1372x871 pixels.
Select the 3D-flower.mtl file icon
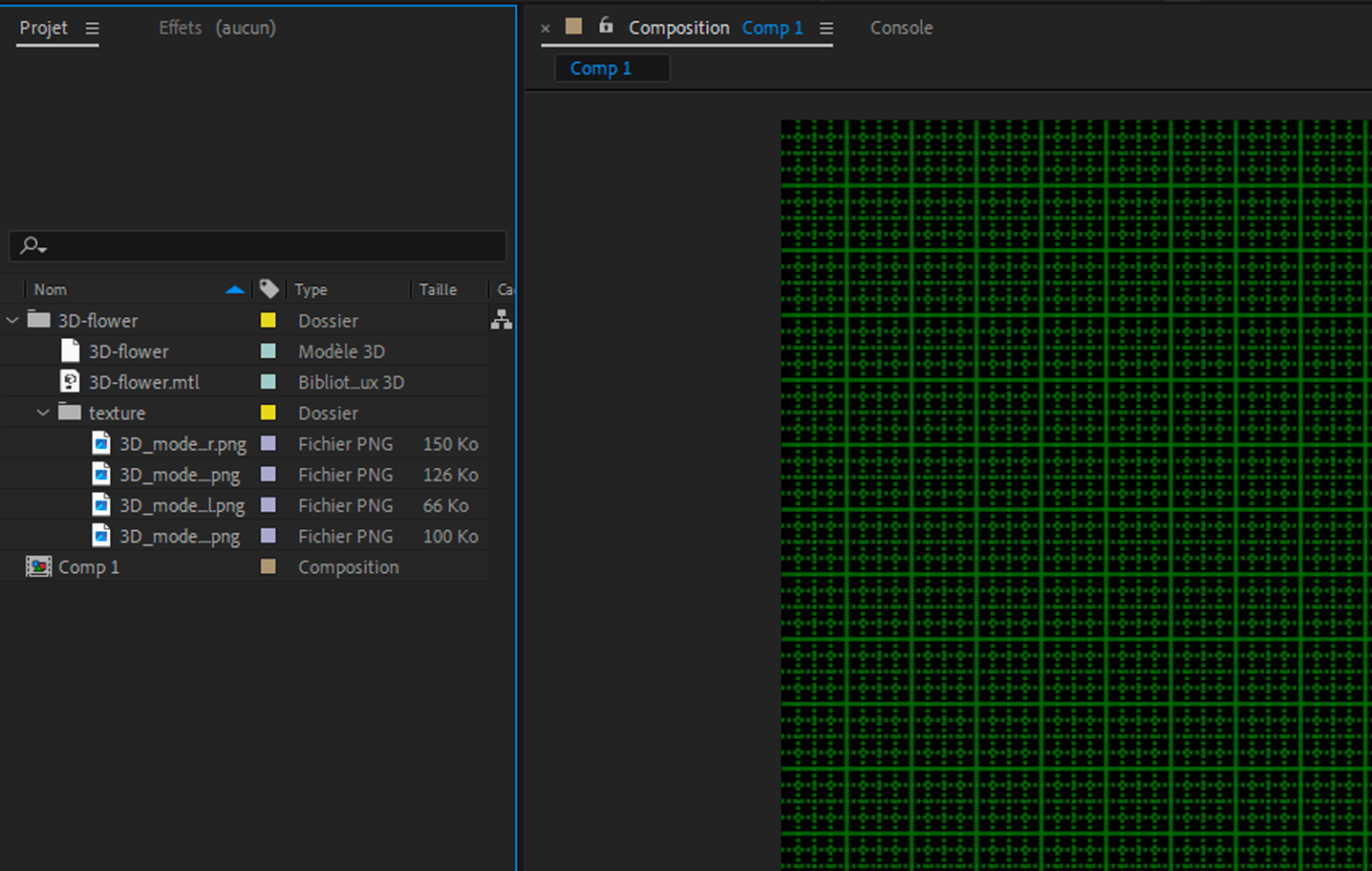click(70, 382)
